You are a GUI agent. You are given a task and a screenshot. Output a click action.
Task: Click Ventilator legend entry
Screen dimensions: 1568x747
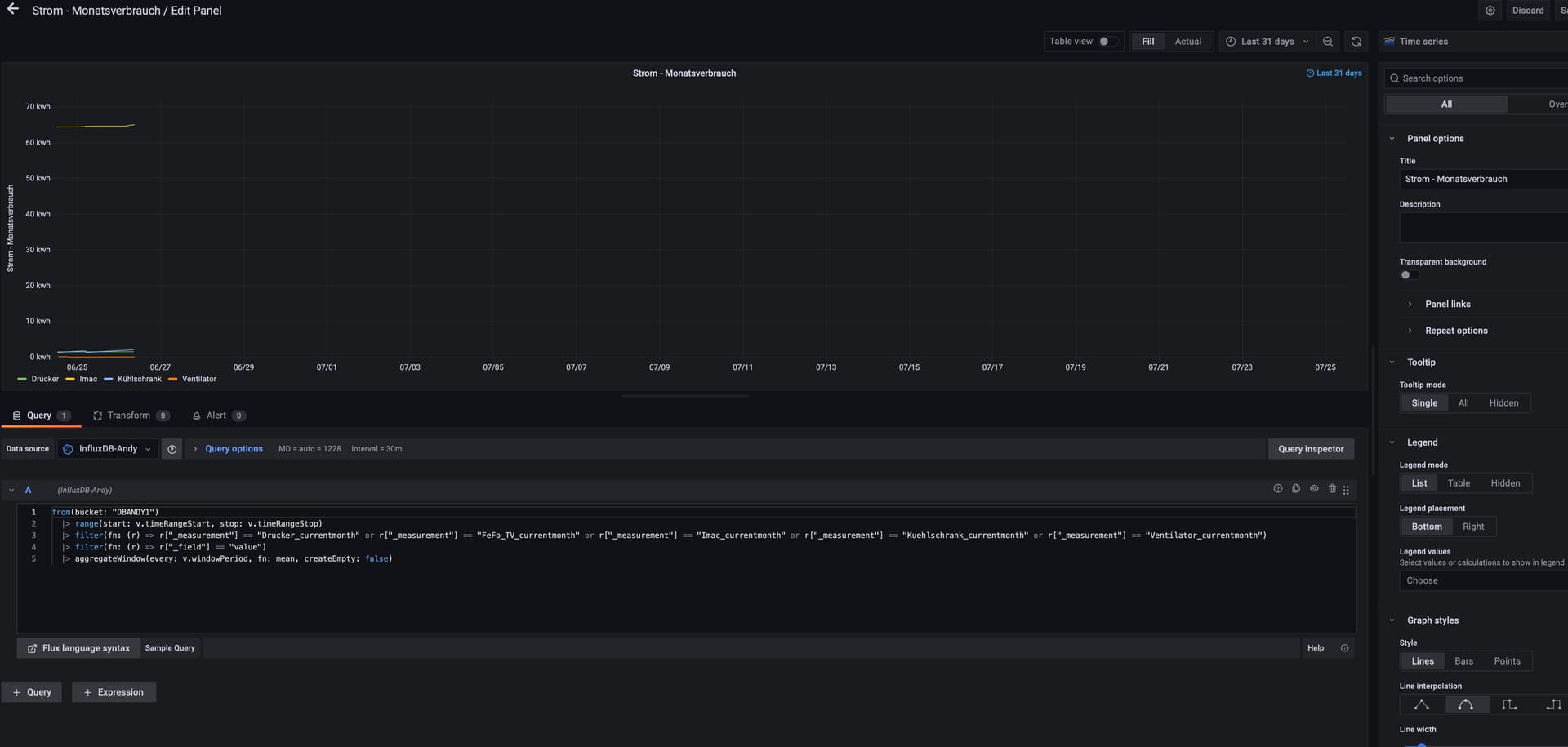198,380
